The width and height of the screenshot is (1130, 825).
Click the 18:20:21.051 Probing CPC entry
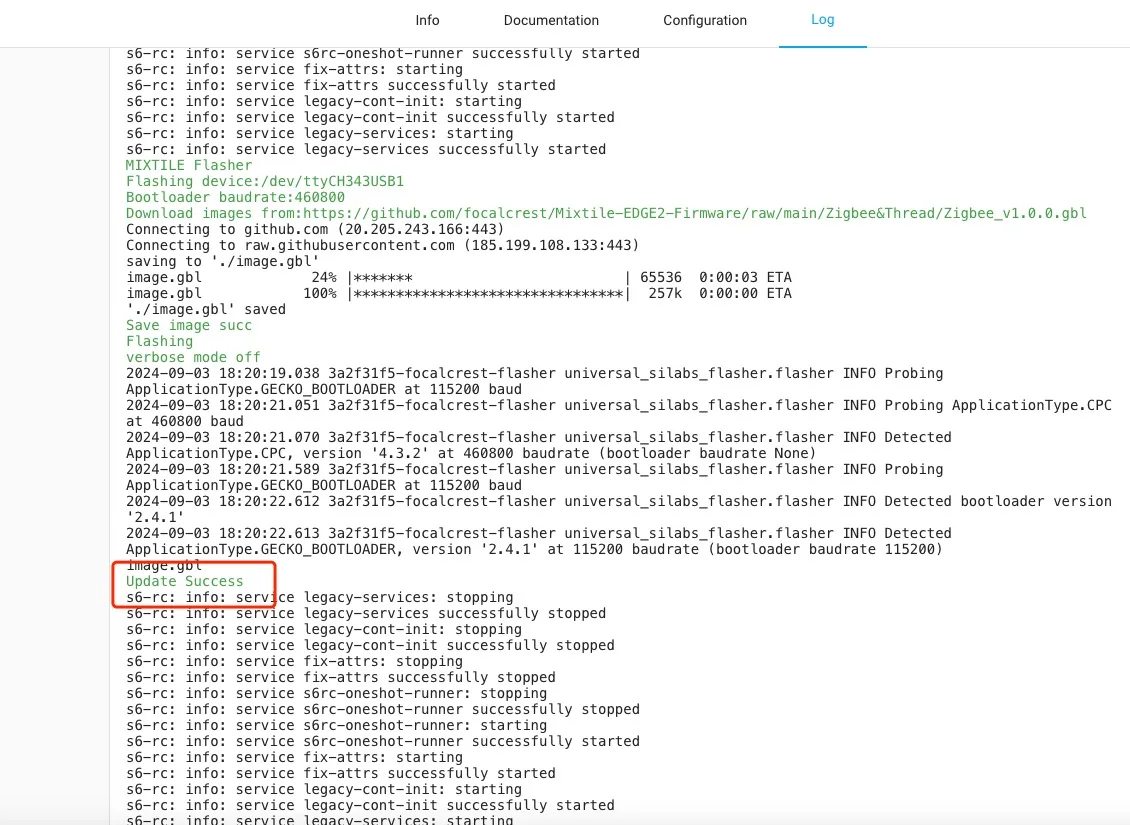pyautogui.click(x=618, y=413)
